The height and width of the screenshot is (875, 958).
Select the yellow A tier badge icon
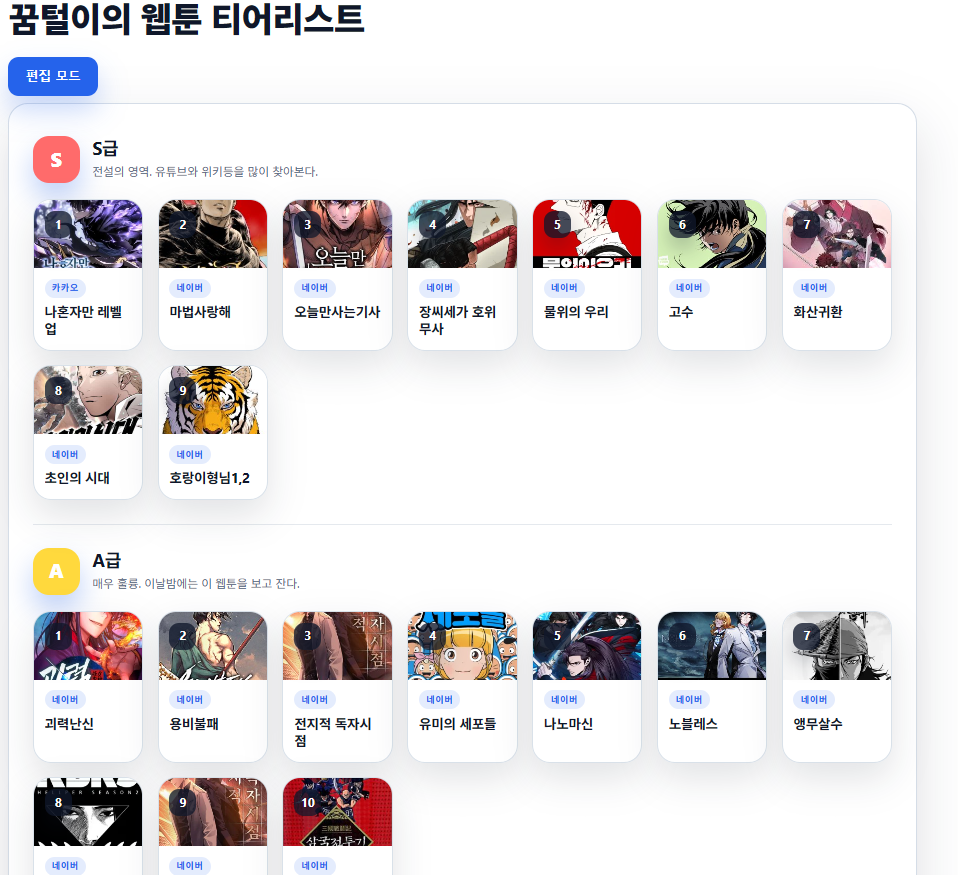click(x=56, y=571)
